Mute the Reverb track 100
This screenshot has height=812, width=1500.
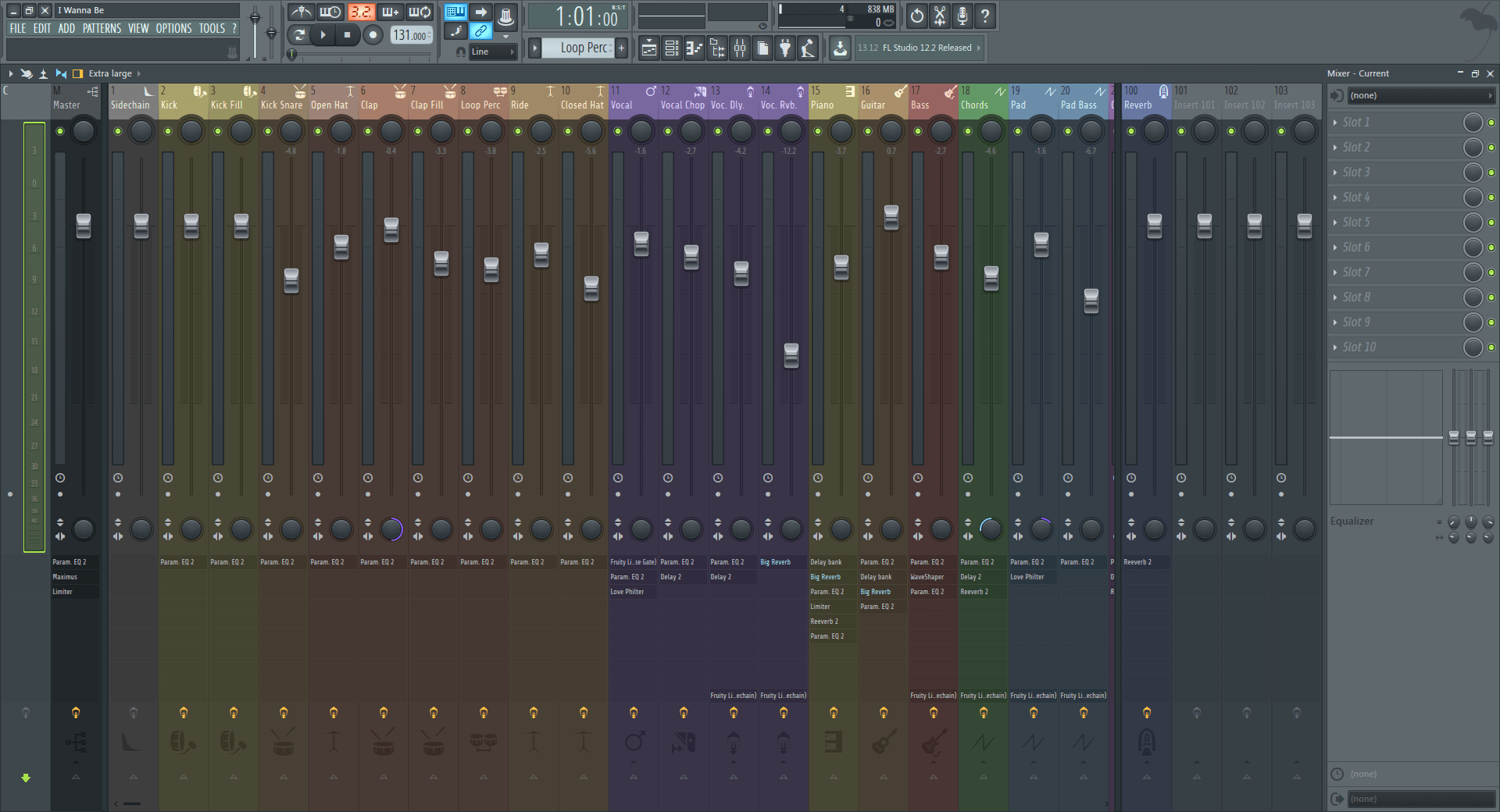coord(1131,131)
